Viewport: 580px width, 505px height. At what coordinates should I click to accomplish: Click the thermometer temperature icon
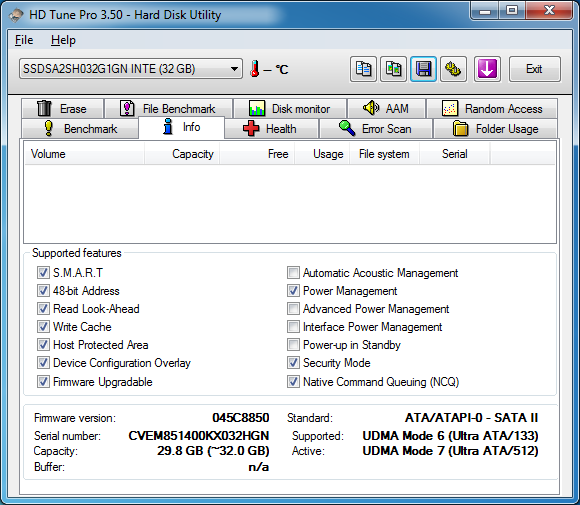(x=254, y=69)
